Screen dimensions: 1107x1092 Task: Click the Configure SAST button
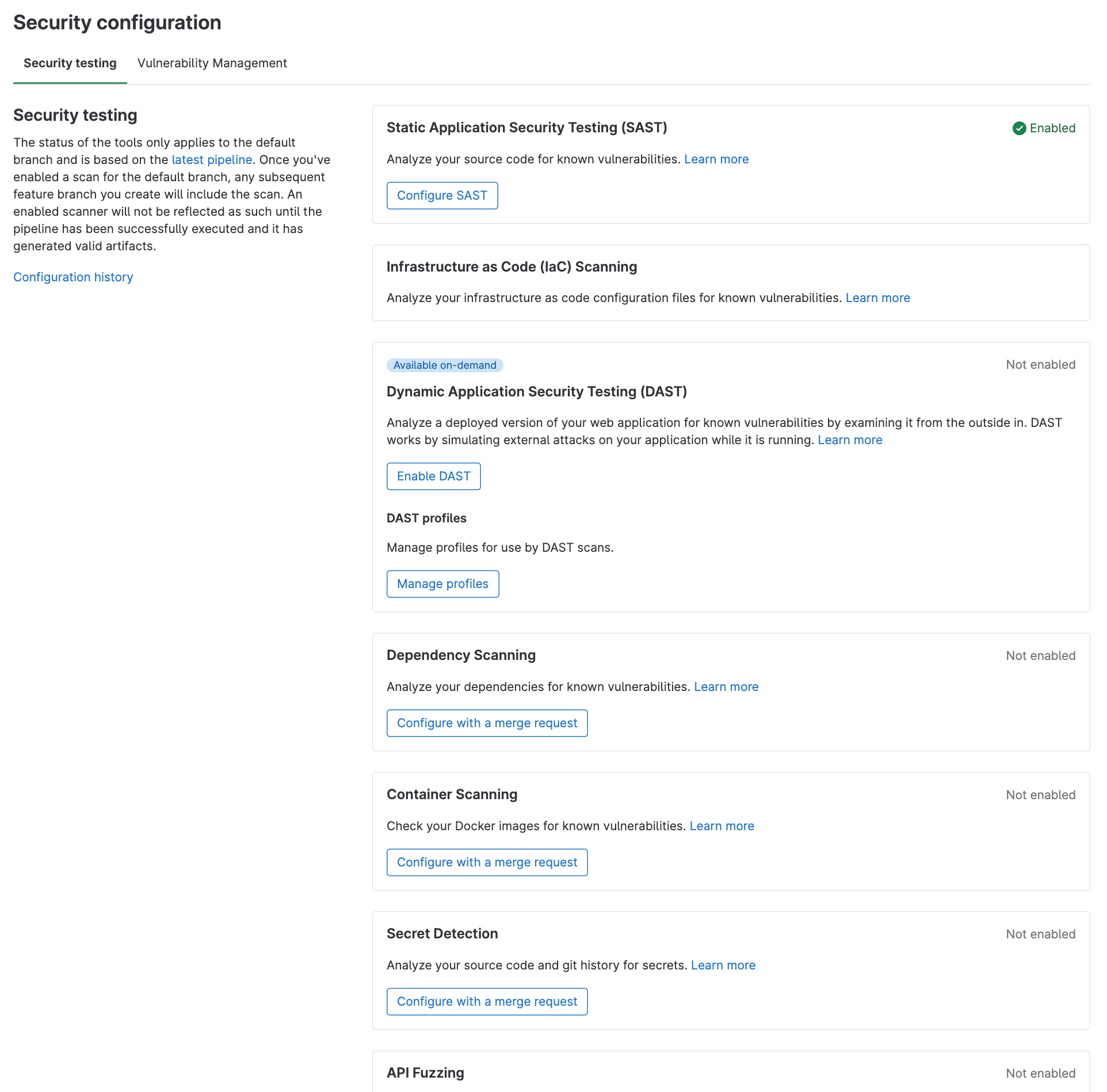pyautogui.click(x=442, y=196)
